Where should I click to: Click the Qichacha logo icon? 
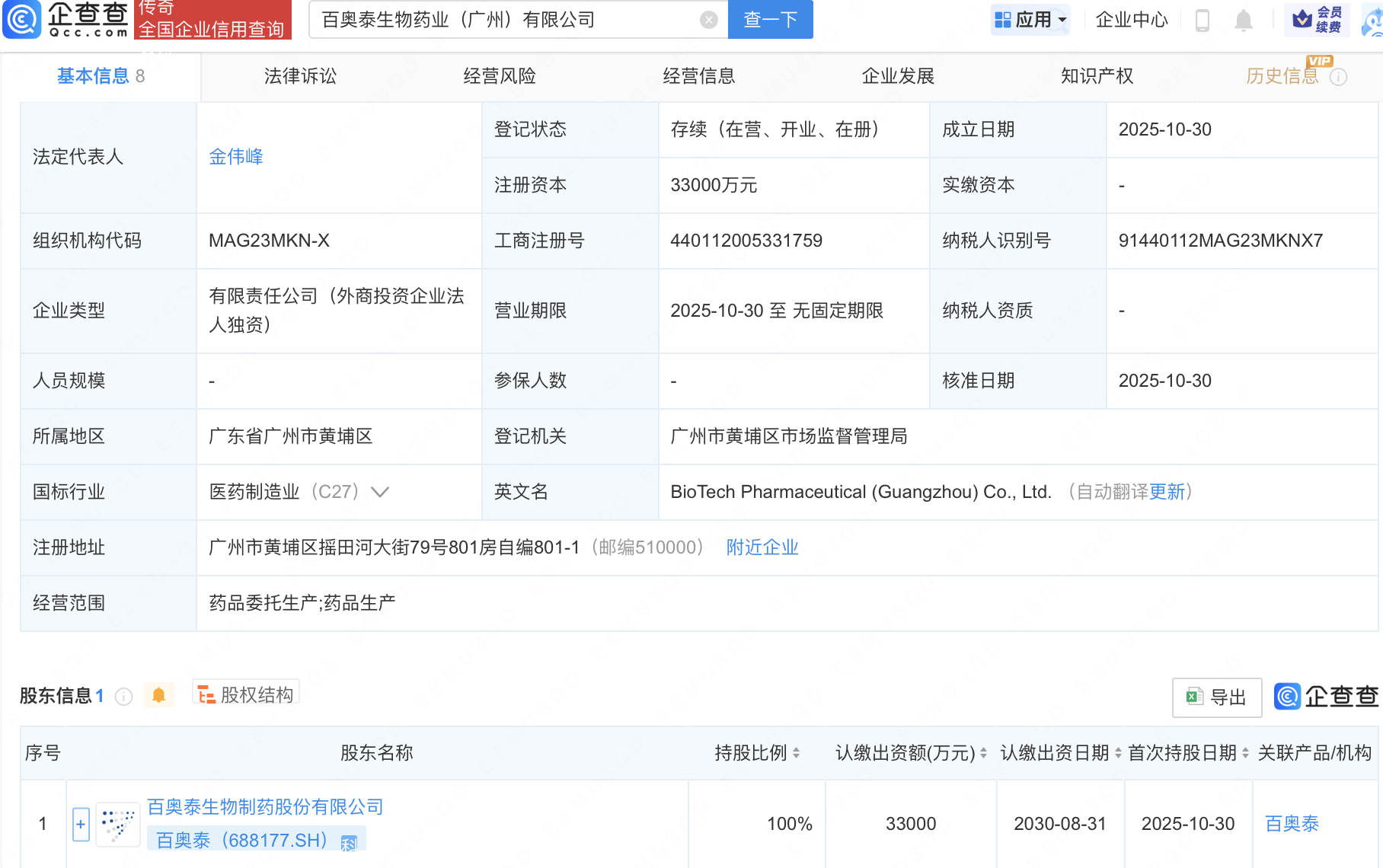(22, 20)
